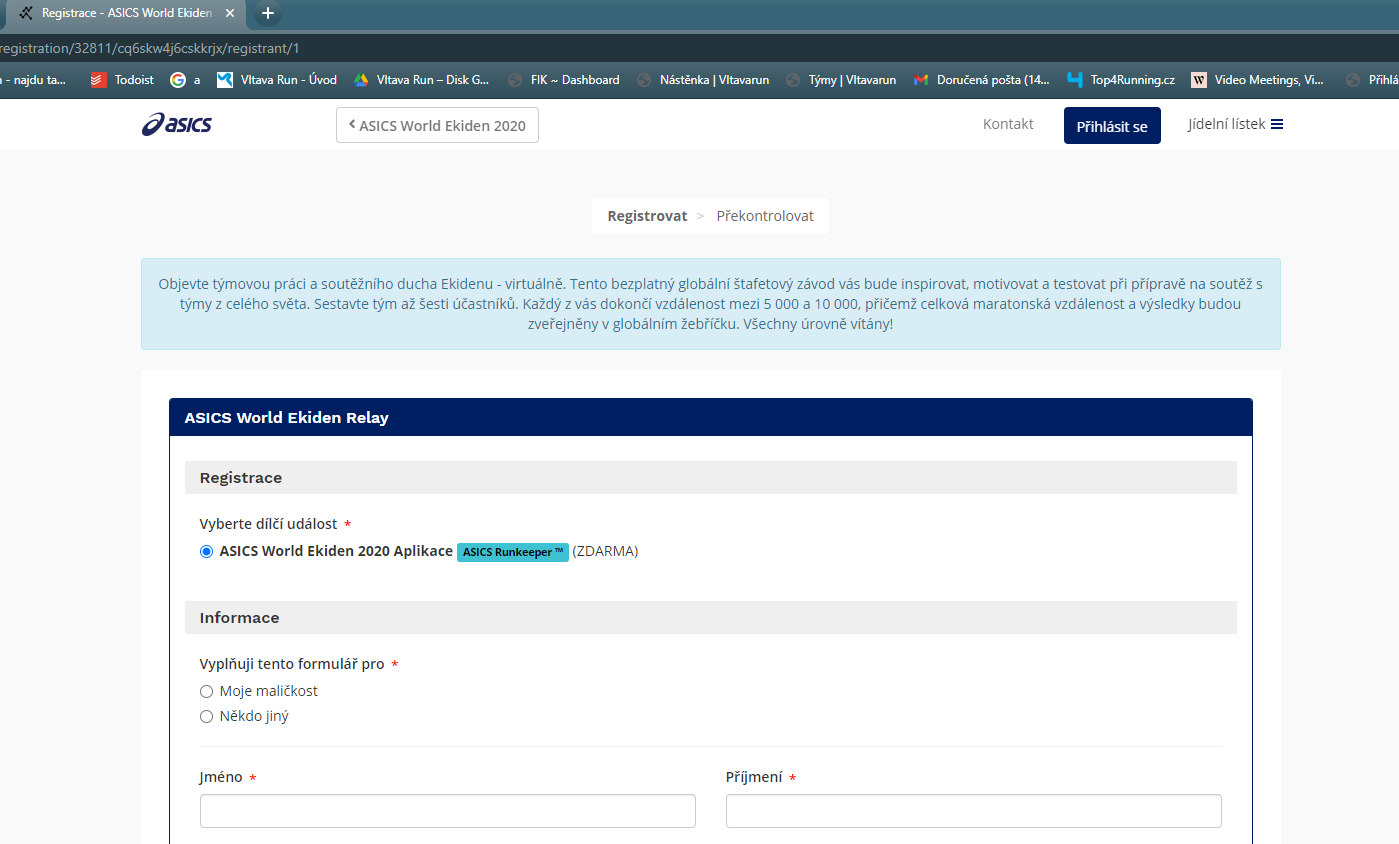Click the (ZDARMA) price text
This screenshot has width=1399, height=844.
[x=605, y=551]
